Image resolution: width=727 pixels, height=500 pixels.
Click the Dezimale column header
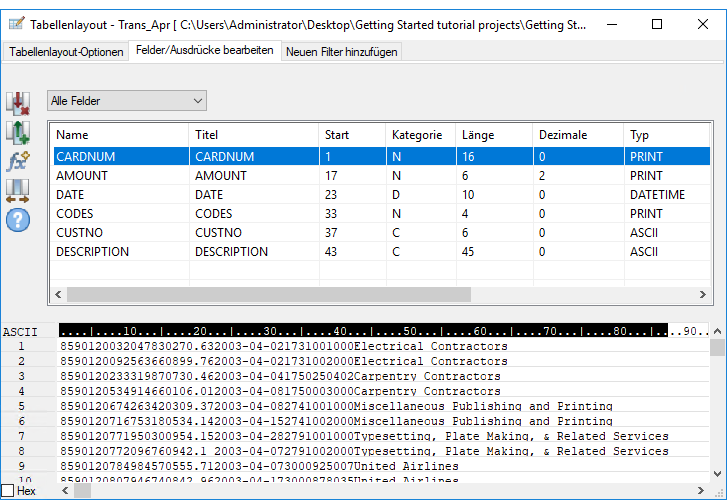[x=575, y=135]
